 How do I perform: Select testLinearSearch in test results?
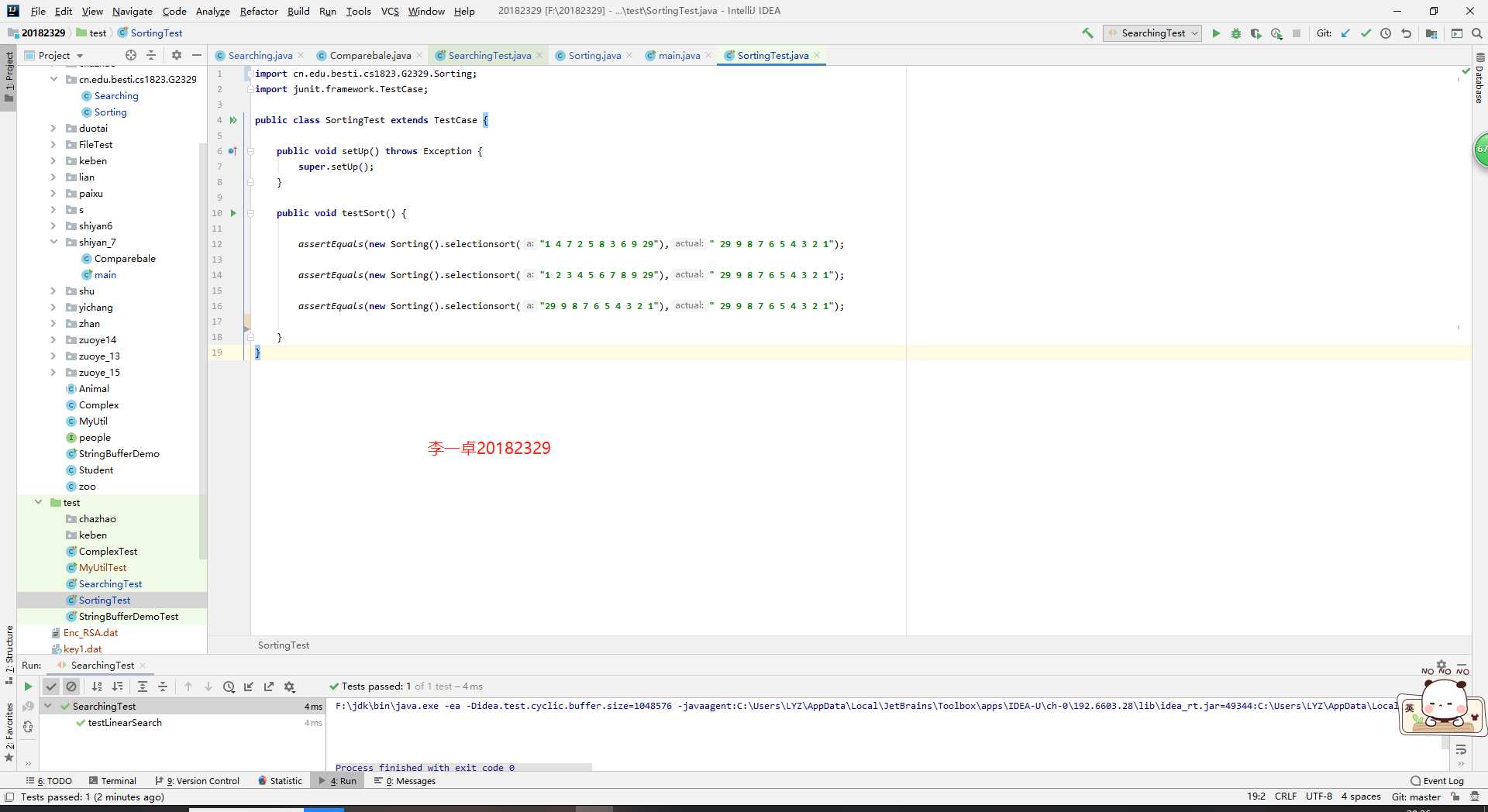click(x=125, y=723)
